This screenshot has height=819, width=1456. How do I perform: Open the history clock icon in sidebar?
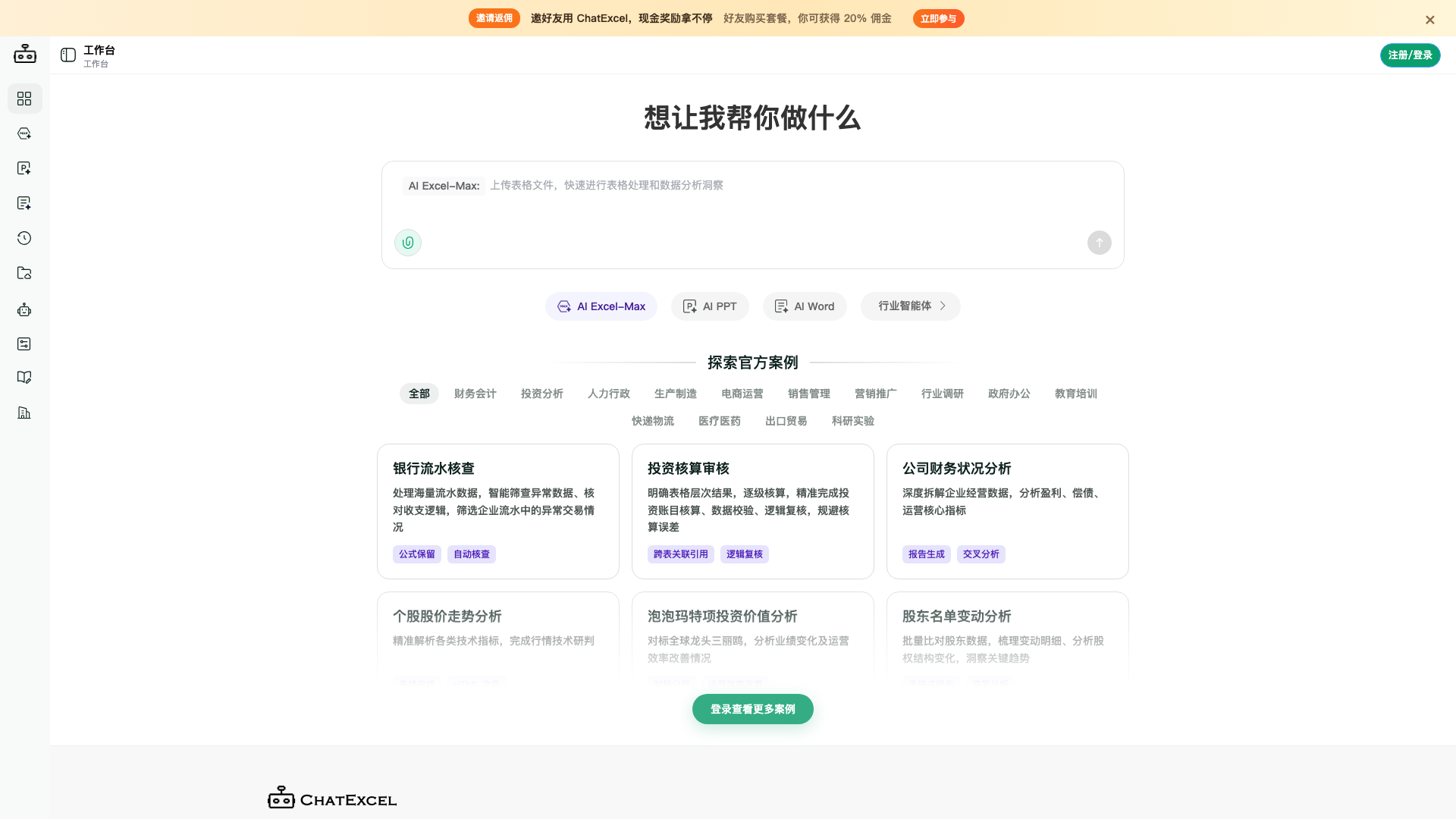(x=24, y=238)
